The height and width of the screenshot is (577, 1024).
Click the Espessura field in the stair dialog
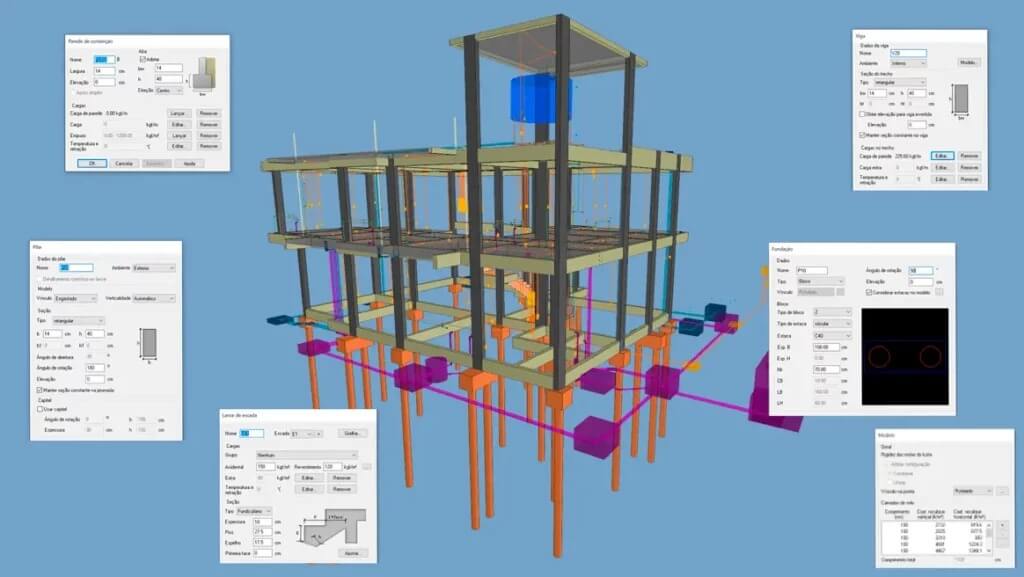point(263,522)
